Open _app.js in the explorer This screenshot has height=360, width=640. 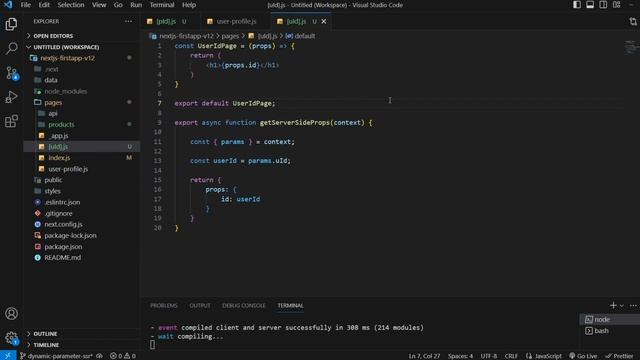pos(82,136)
